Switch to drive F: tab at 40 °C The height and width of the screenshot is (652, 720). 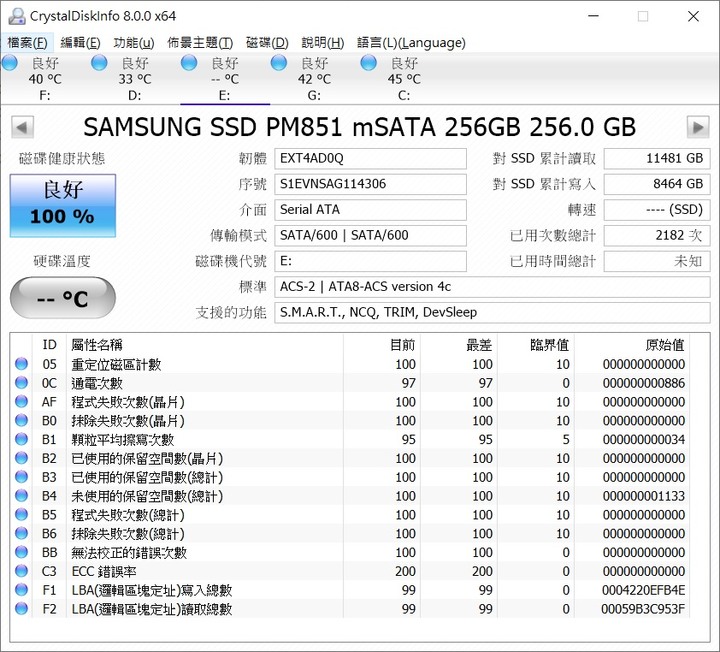click(x=45, y=79)
